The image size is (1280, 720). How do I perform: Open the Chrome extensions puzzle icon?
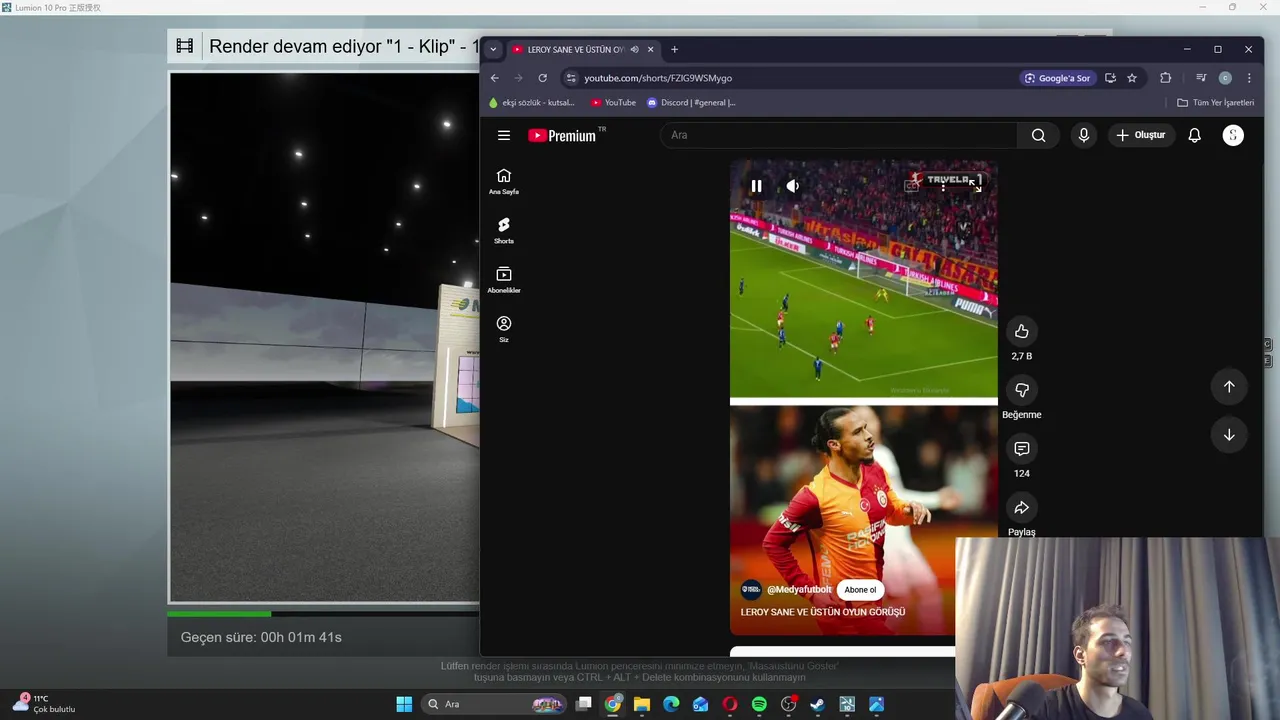pos(1165,78)
